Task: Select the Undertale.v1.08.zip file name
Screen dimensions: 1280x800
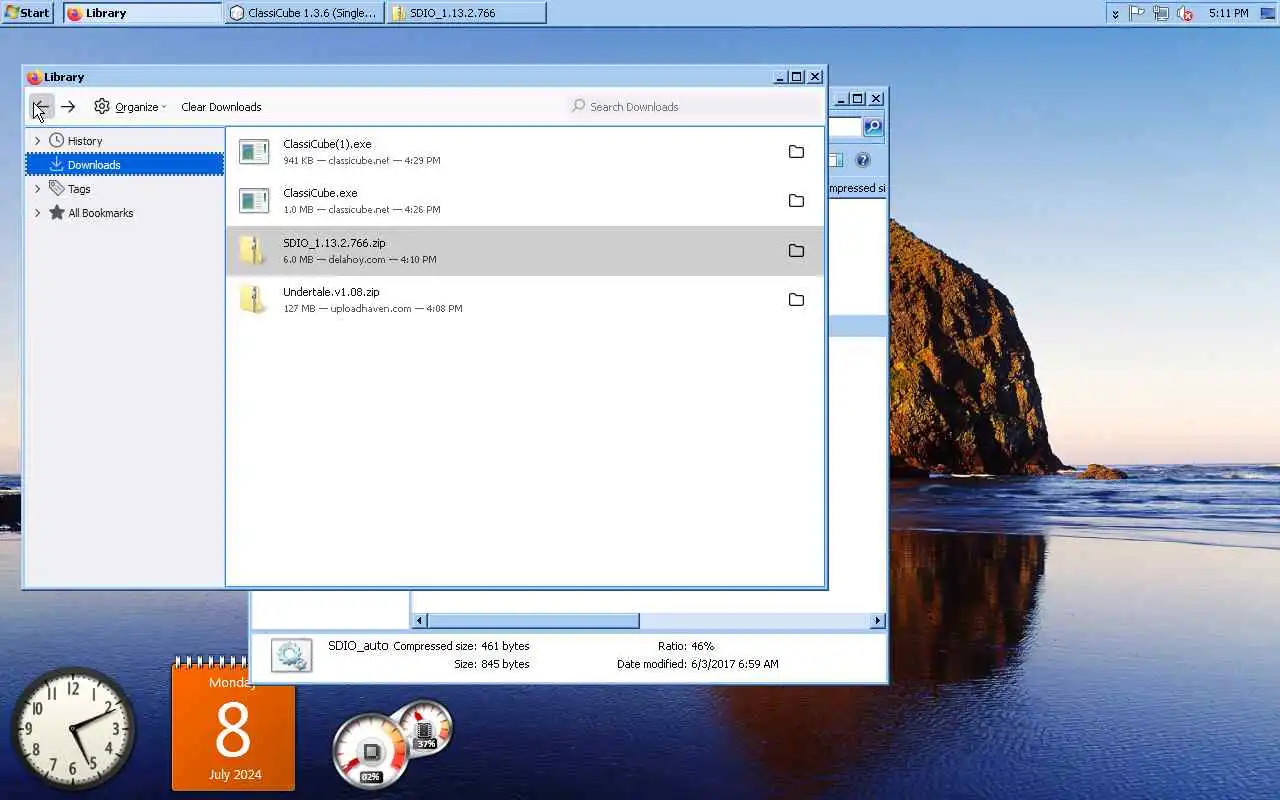Action: tap(331, 292)
